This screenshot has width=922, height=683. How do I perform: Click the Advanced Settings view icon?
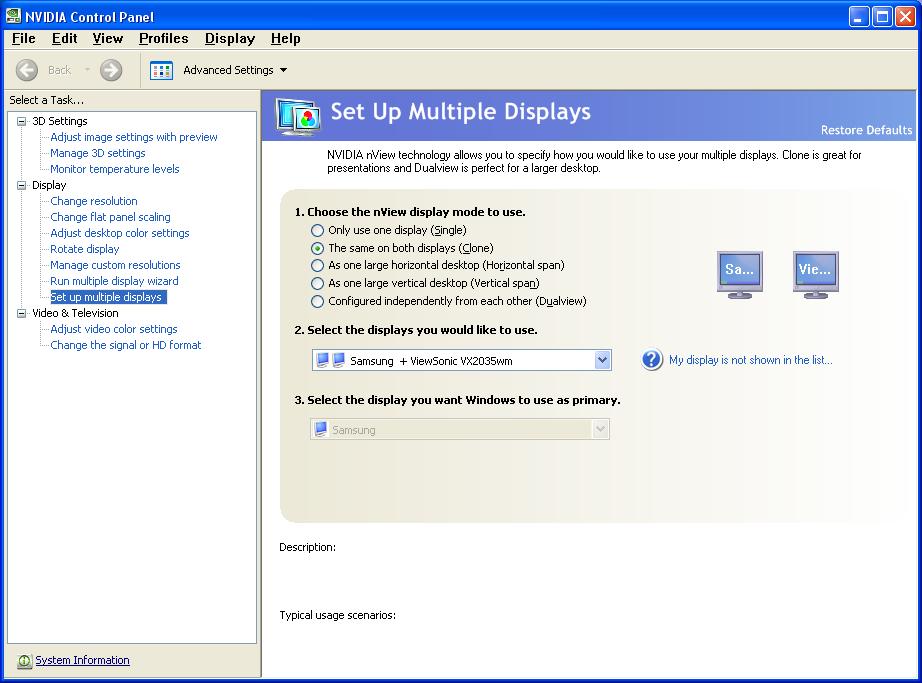tap(161, 70)
